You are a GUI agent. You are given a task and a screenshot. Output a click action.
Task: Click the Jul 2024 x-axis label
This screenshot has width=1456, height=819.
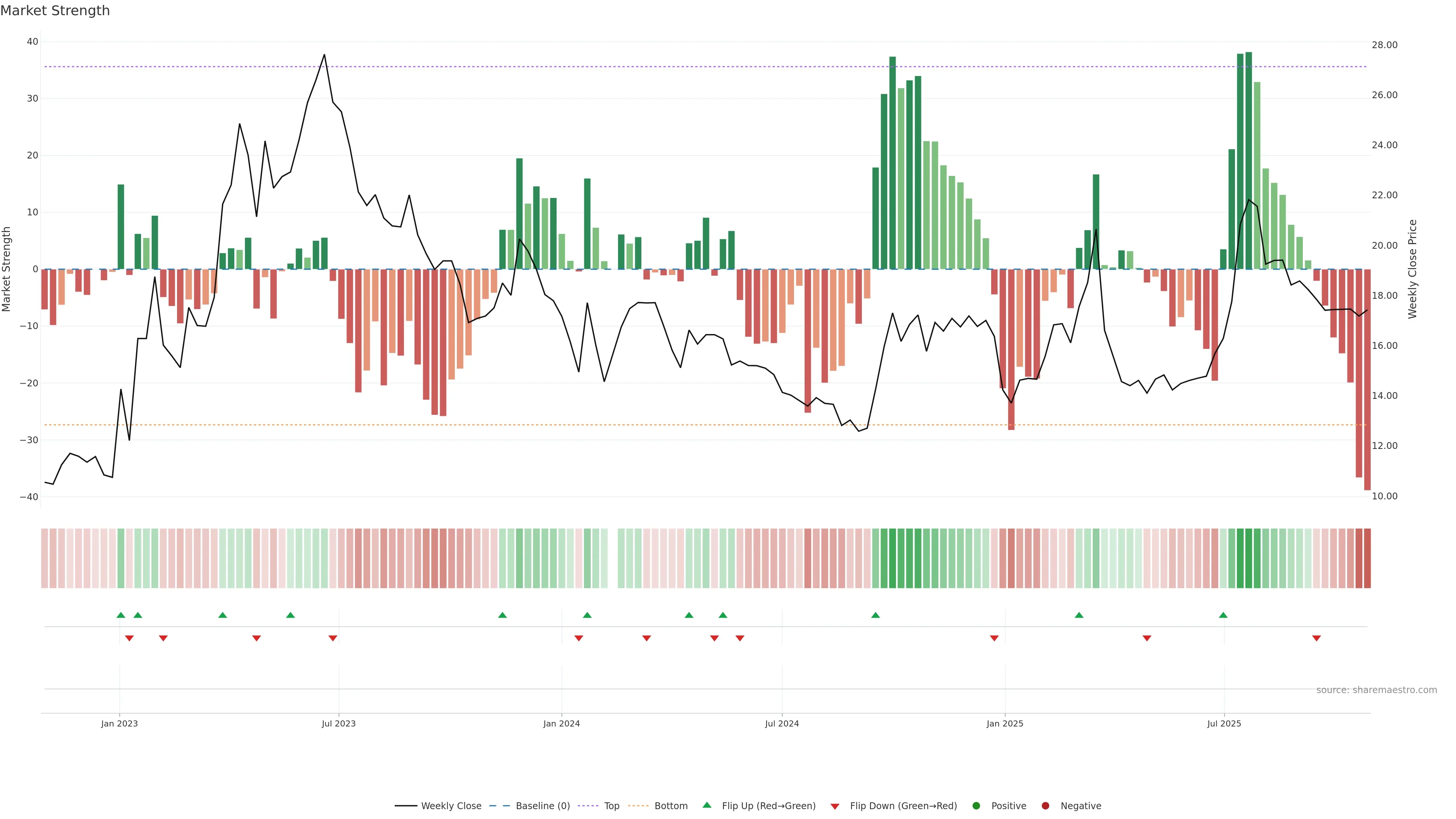pos(782,723)
